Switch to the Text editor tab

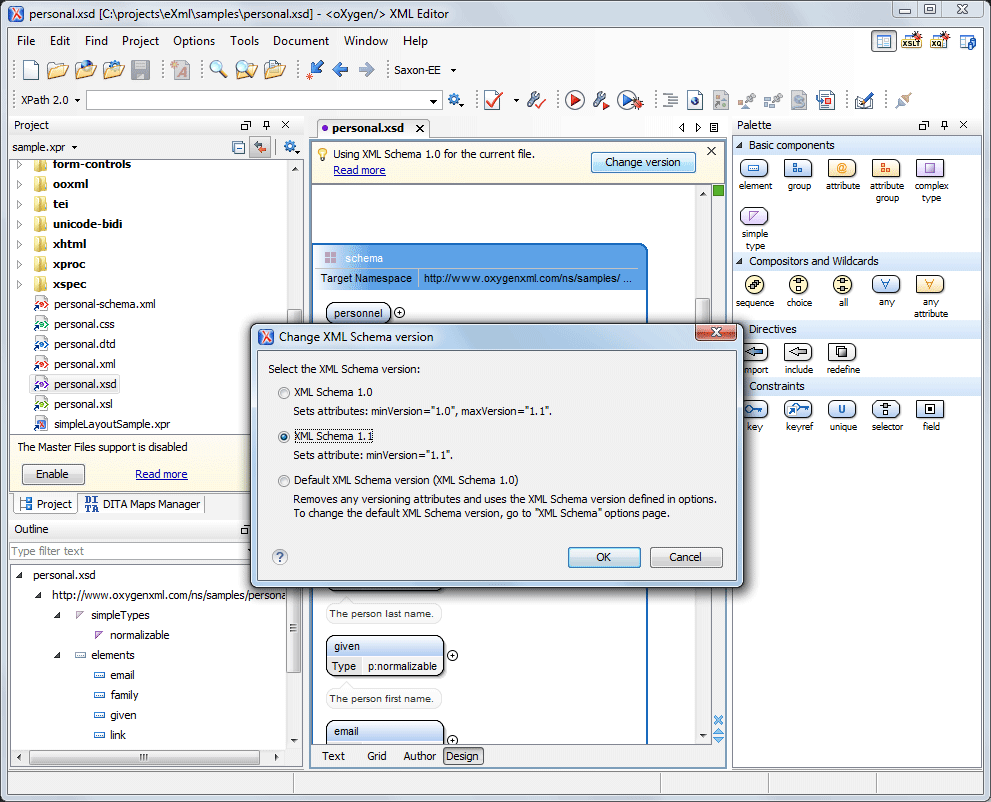tap(333, 756)
